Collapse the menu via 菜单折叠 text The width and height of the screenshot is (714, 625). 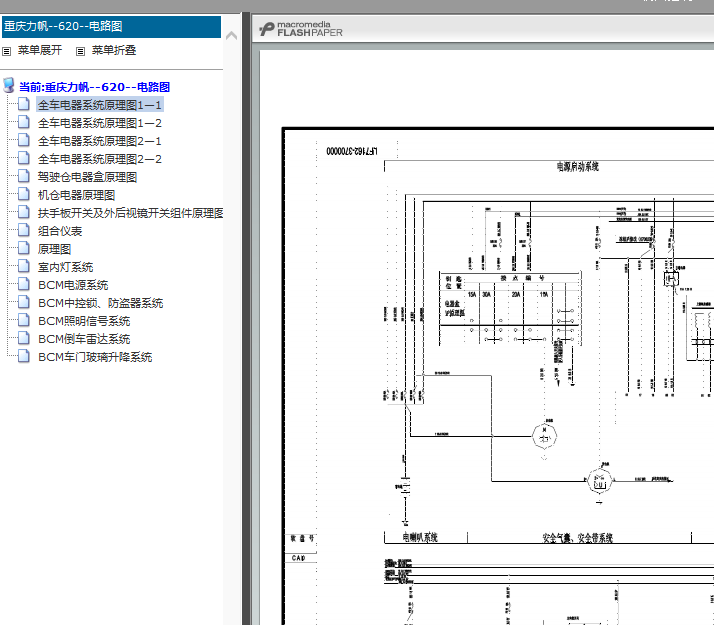(114, 50)
